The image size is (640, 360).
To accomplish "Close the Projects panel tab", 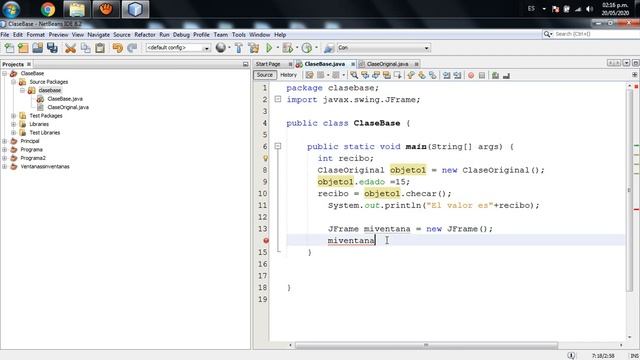I will coord(29,64).
